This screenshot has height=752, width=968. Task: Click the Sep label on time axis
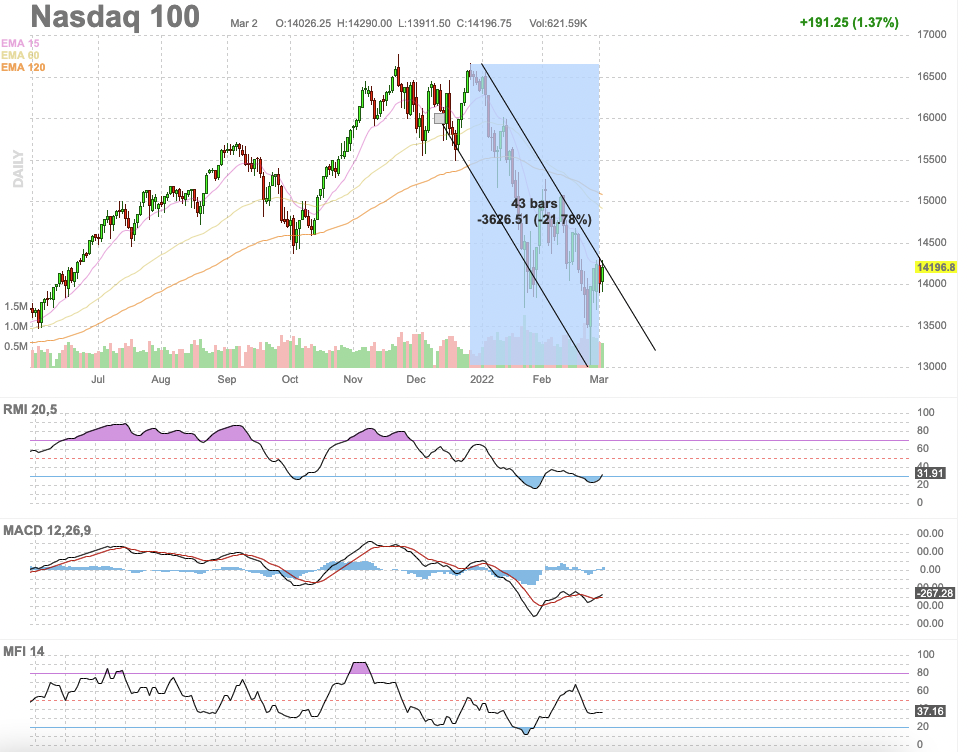(227, 379)
